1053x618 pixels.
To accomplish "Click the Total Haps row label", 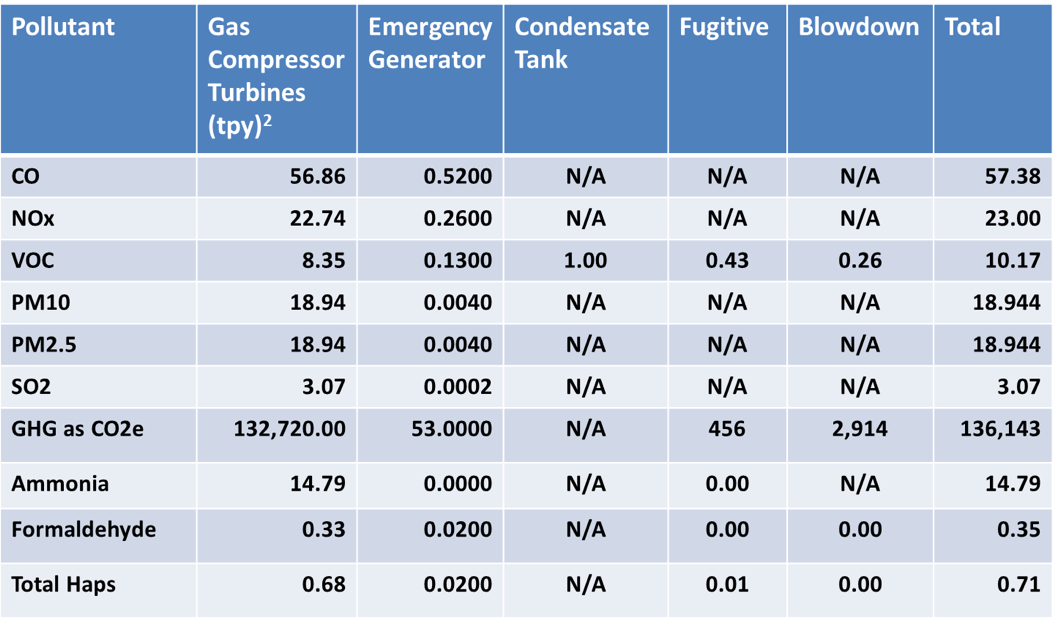I will [x=64, y=584].
